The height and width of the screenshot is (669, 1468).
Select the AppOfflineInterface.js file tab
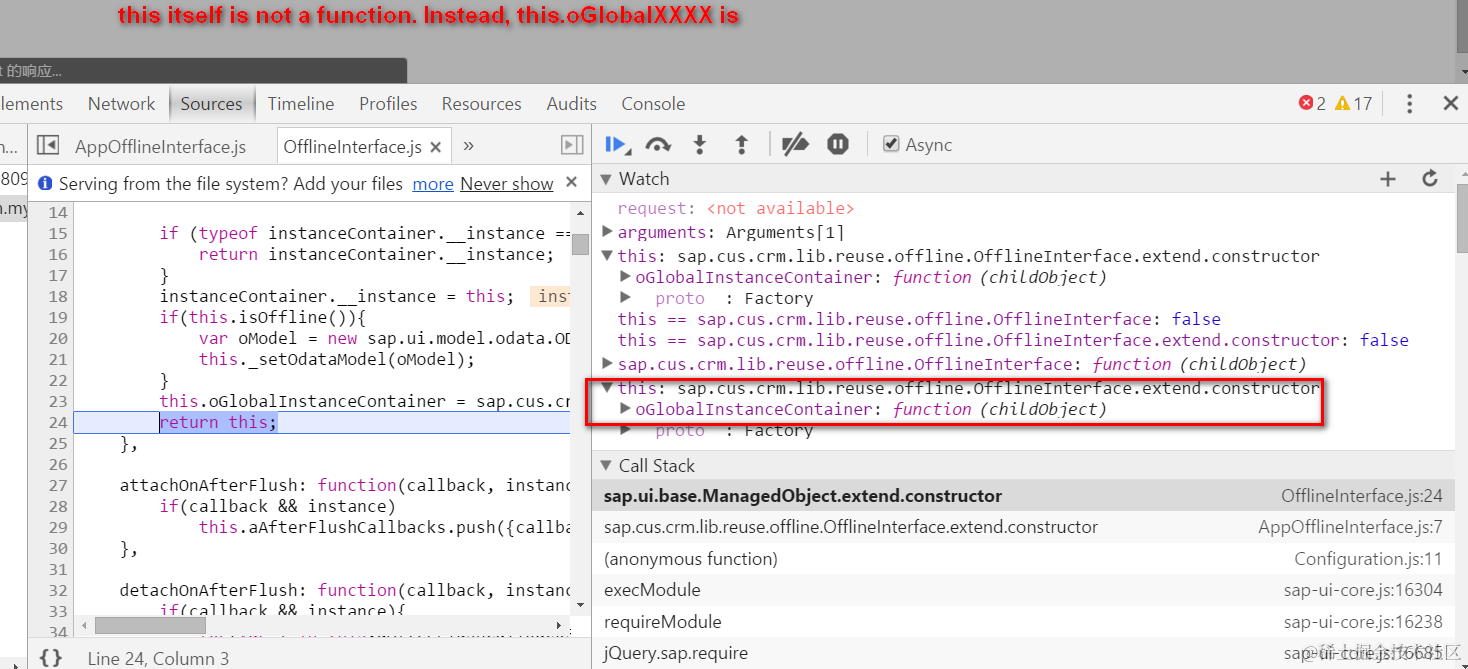click(x=160, y=147)
